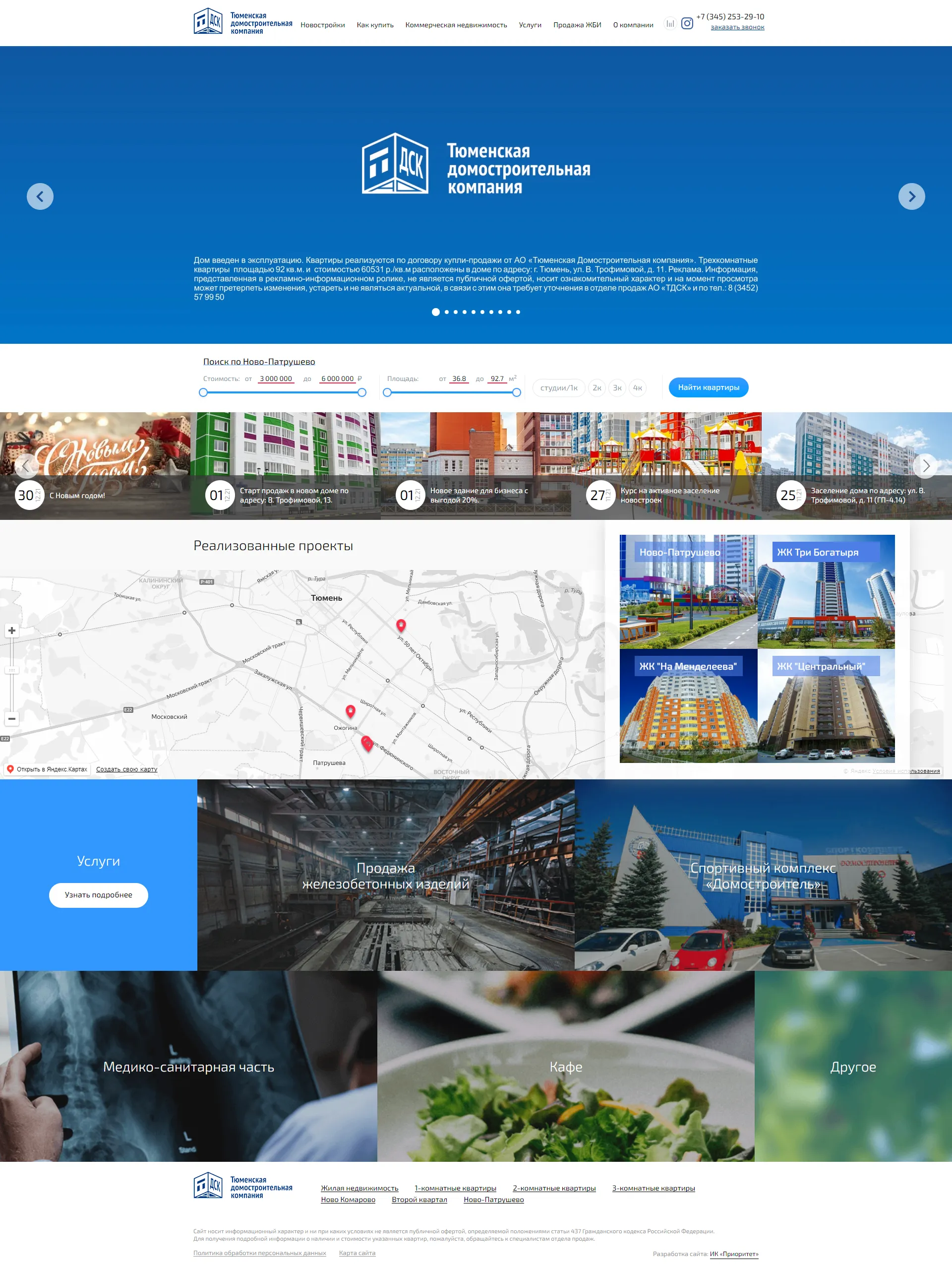This screenshot has height=1265, width=952.
Task: Click phone number +7 (345) 253-29-10
Action: point(730,16)
